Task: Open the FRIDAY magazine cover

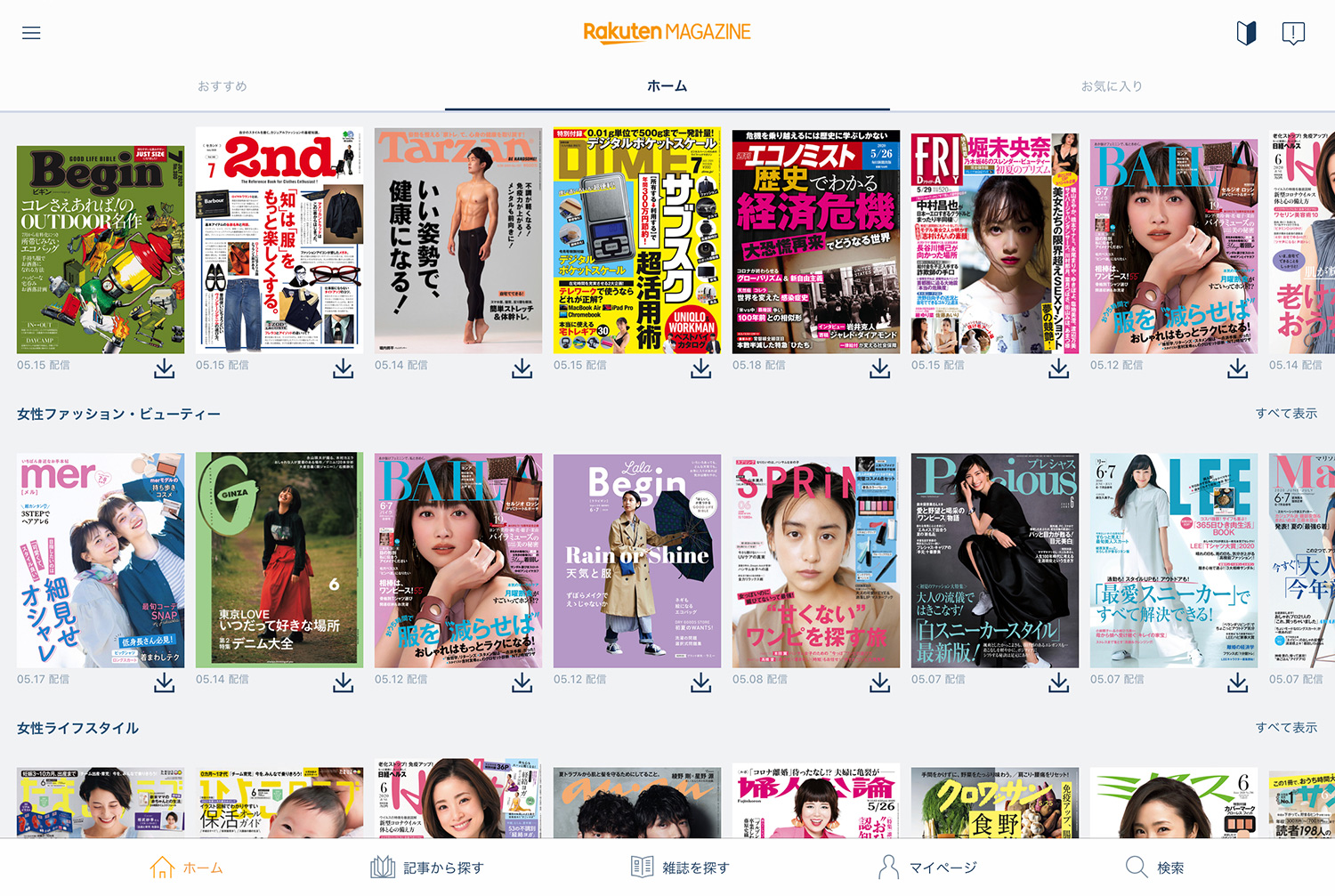Action: [x=995, y=243]
